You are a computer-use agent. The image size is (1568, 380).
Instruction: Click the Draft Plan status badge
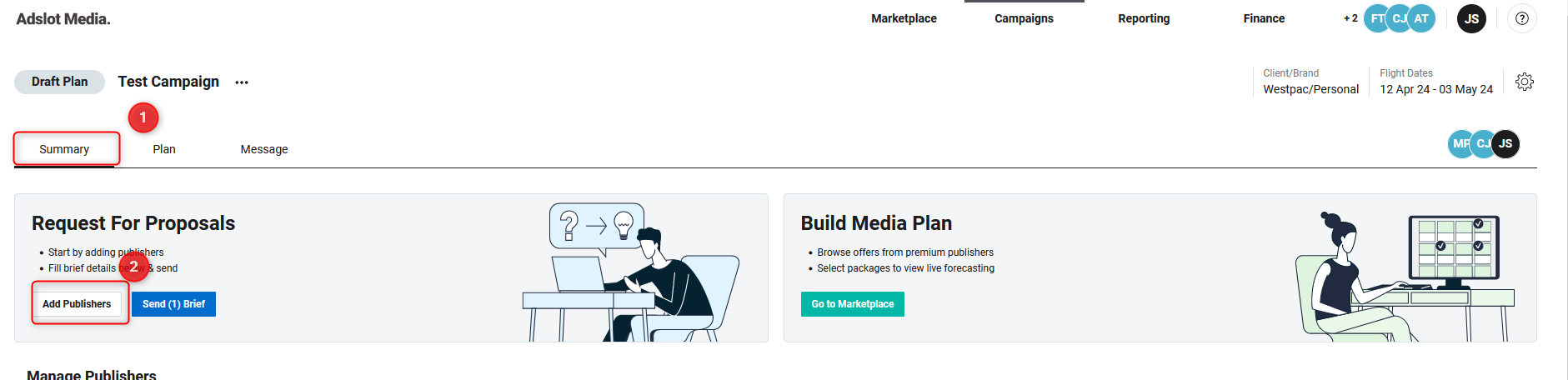59,82
